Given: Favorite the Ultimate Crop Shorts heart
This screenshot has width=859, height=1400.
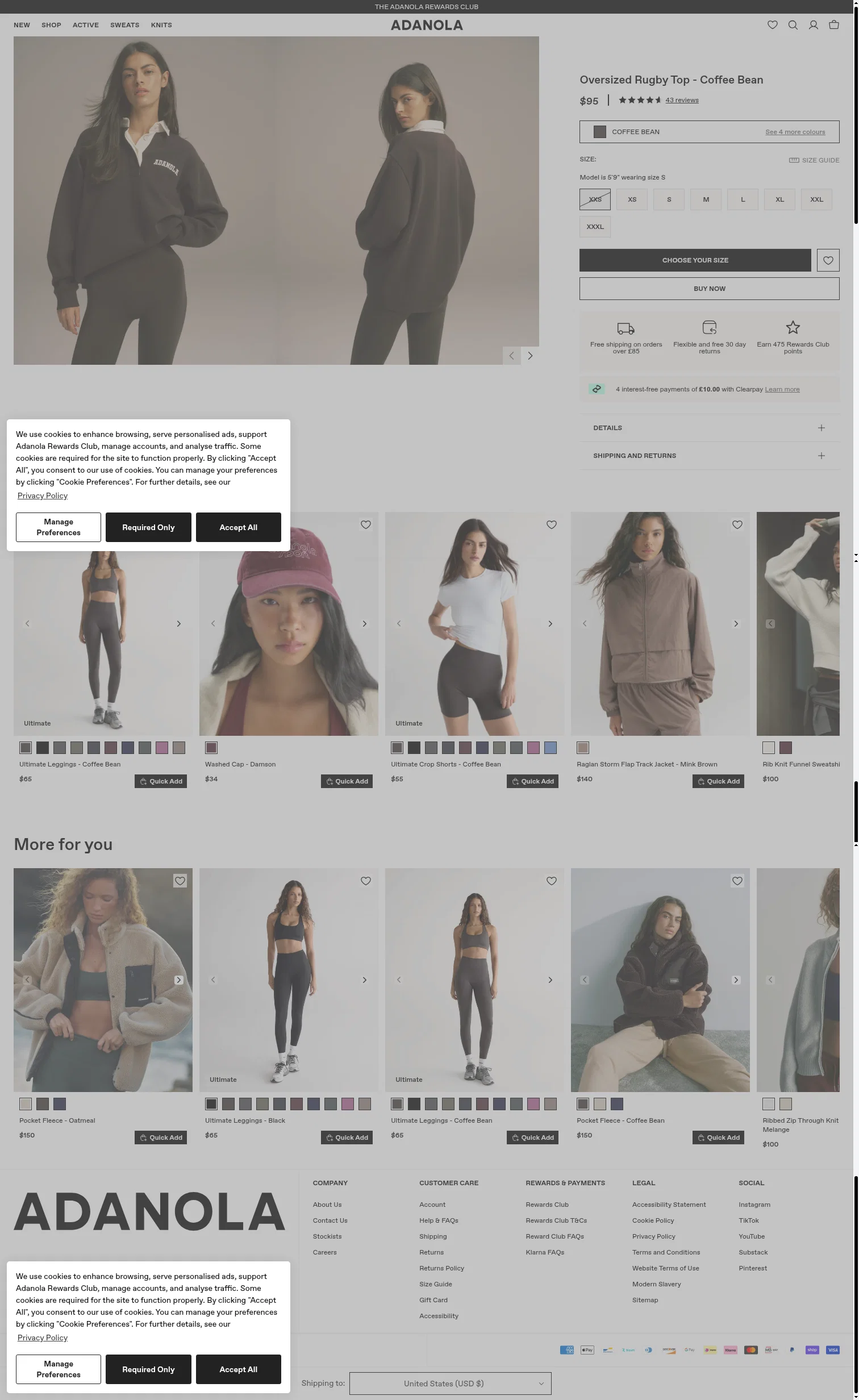Looking at the screenshot, I should [x=552, y=524].
